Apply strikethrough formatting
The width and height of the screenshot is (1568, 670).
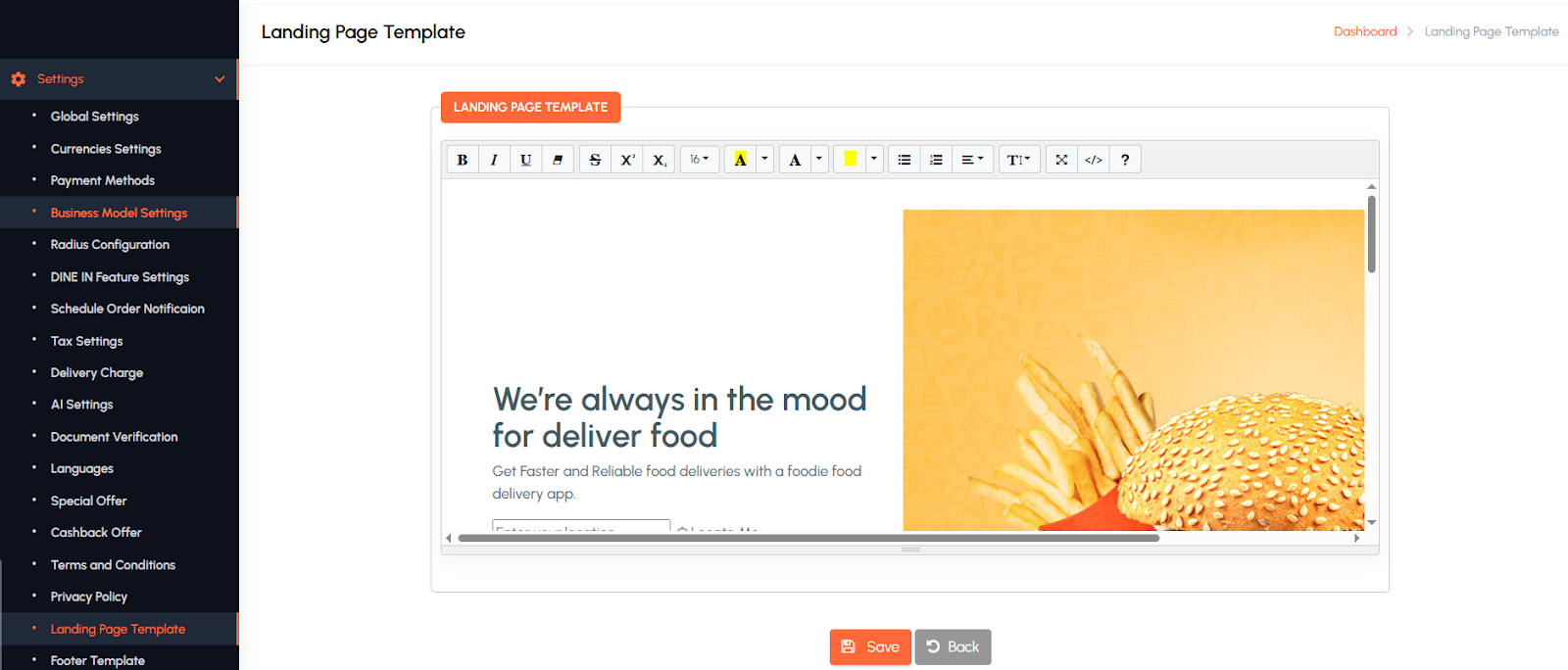tap(595, 160)
